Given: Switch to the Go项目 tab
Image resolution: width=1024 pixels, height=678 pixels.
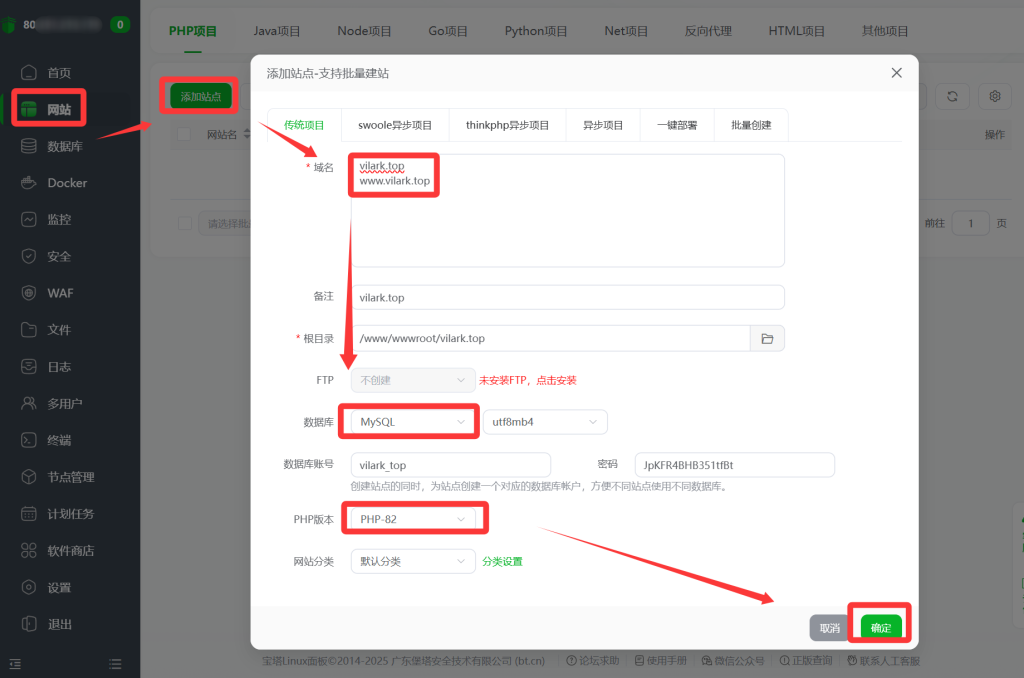Looking at the screenshot, I should (x=447, y=31).
